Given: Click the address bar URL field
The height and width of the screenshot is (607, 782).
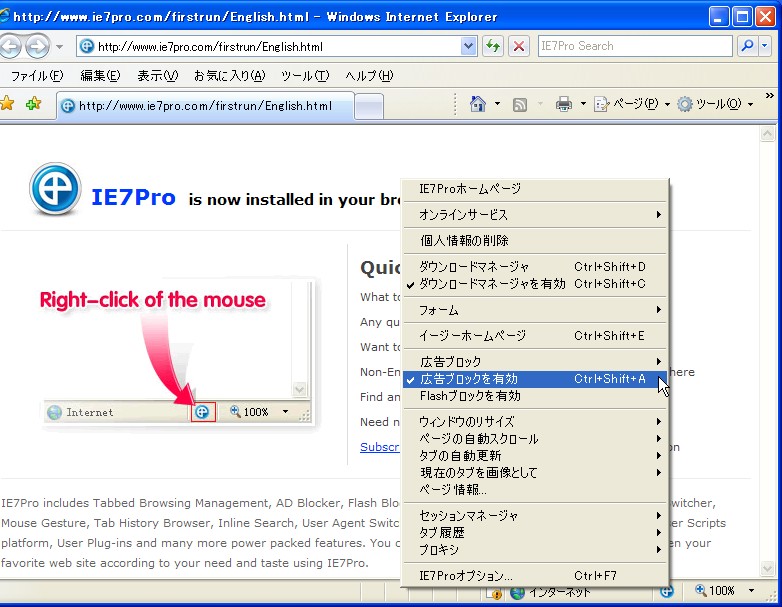Looking at the screenshot, I should click(x=269, y=46).
